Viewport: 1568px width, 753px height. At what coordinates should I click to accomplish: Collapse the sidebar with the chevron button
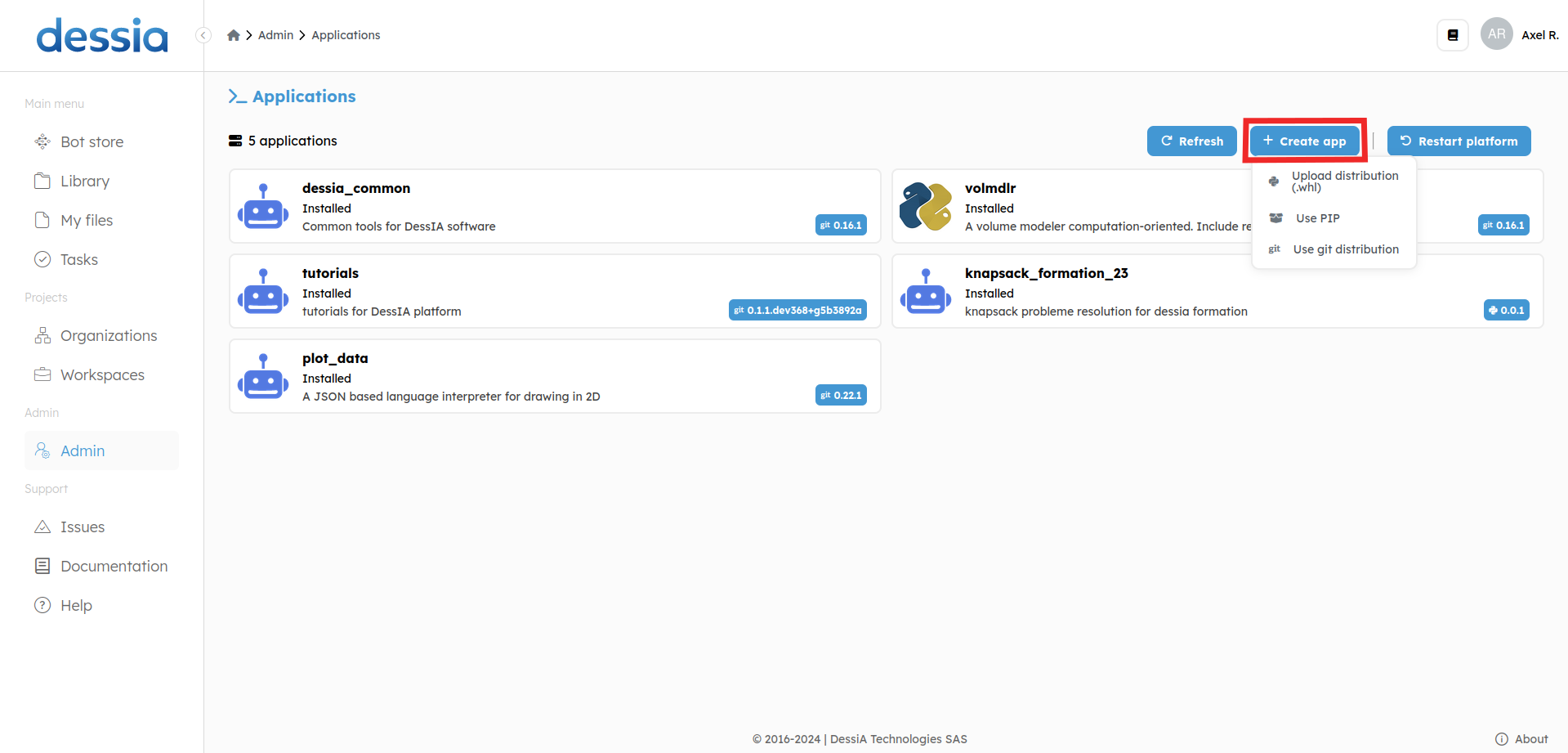click(x=203, y=35)
